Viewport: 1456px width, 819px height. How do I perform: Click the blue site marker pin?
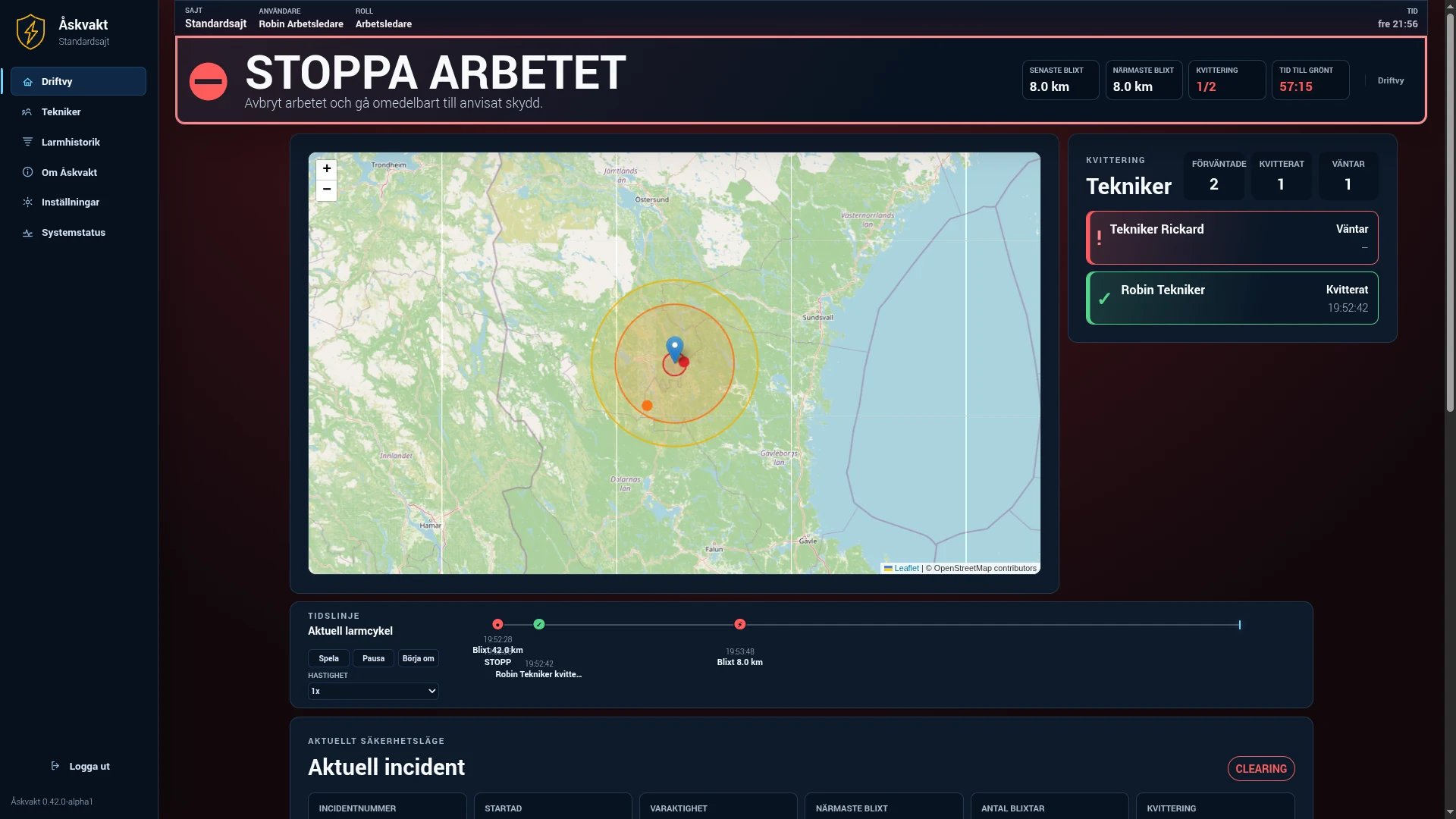click(x=674, y=350)
